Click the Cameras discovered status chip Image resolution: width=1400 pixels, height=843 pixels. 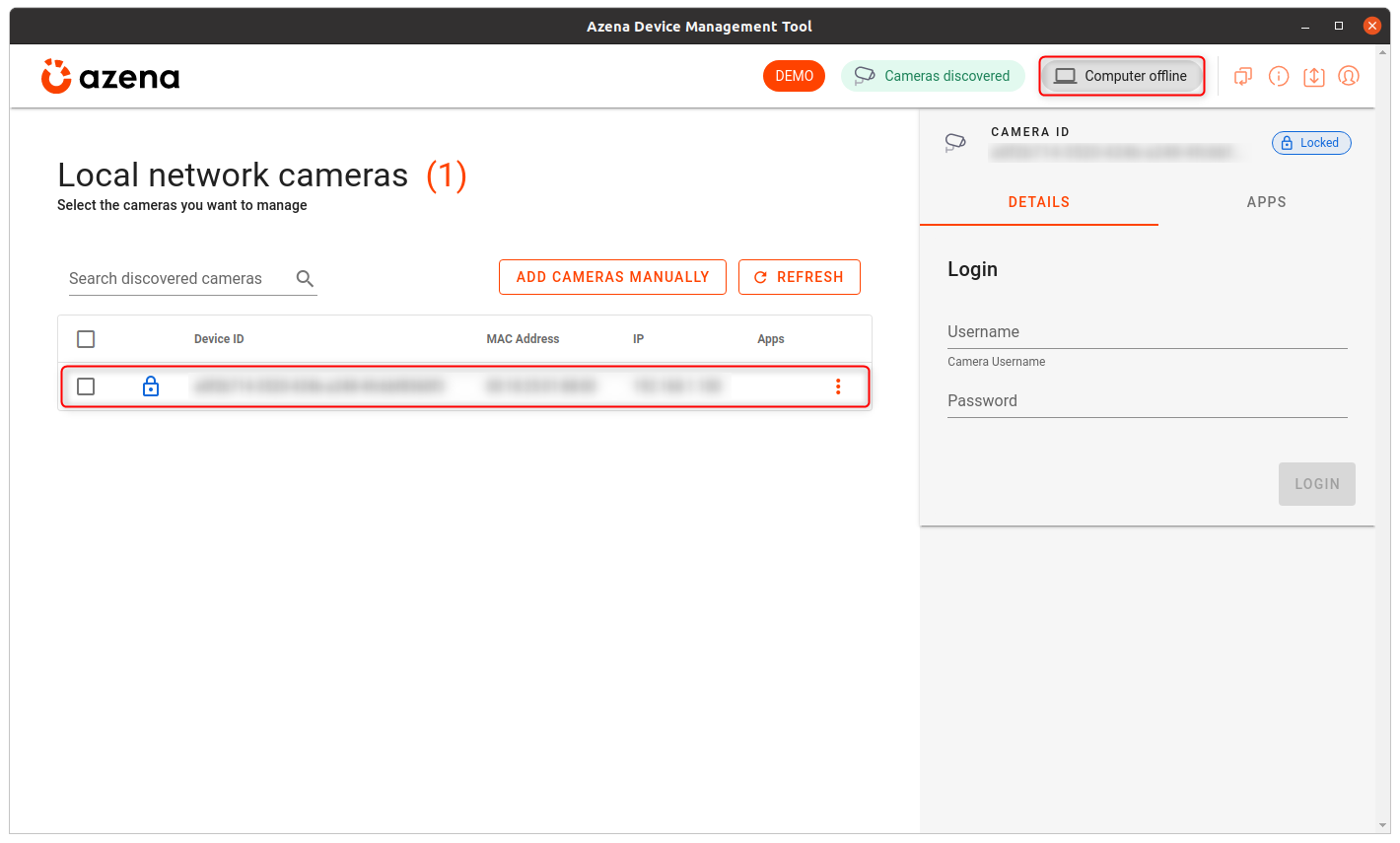pyautogui.click(x=933, y=76)
